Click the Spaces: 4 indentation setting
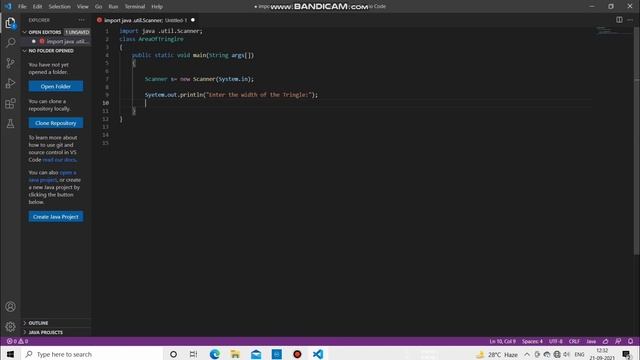The image size is (640, 360). click(x=532, y=341)
